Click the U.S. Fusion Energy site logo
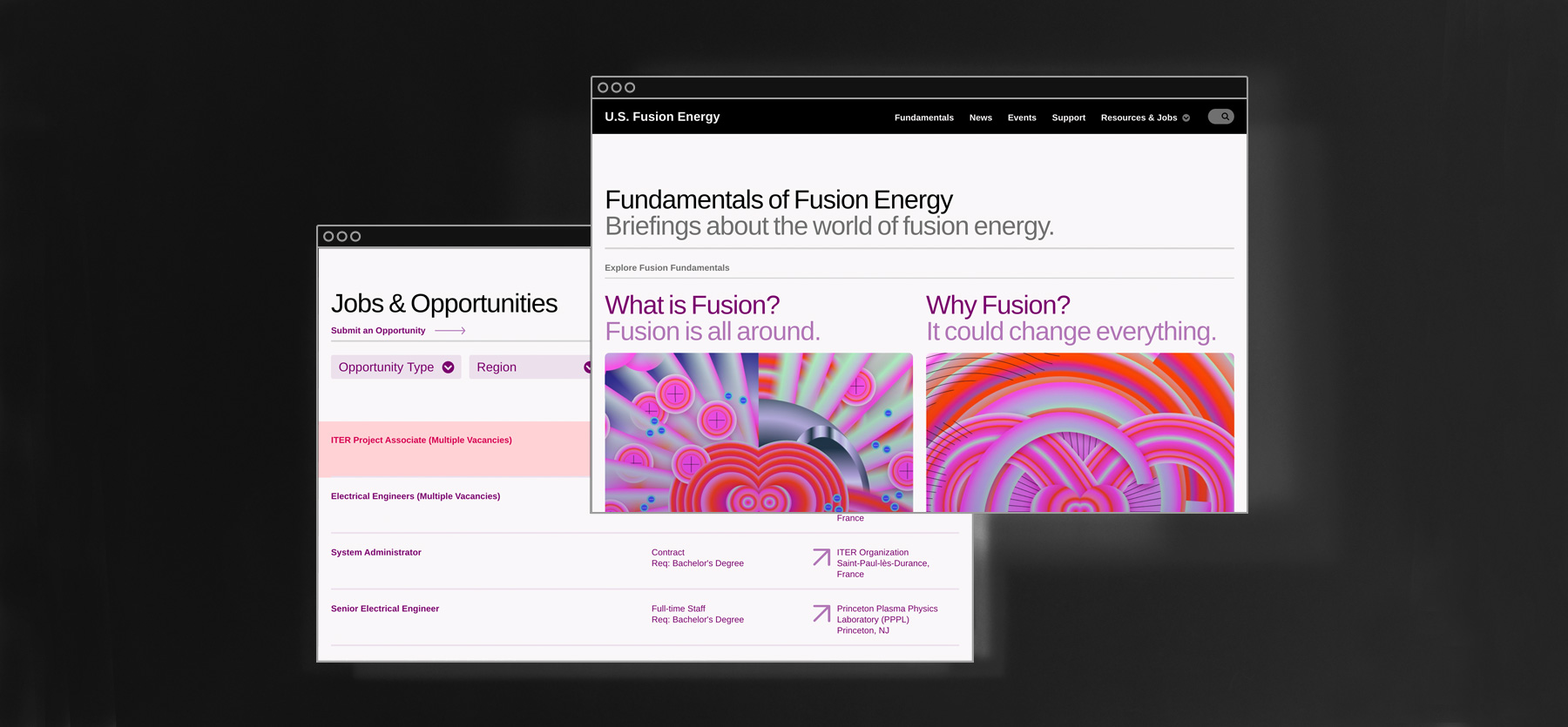This screenshot has height=727, width=1568. 662,117
